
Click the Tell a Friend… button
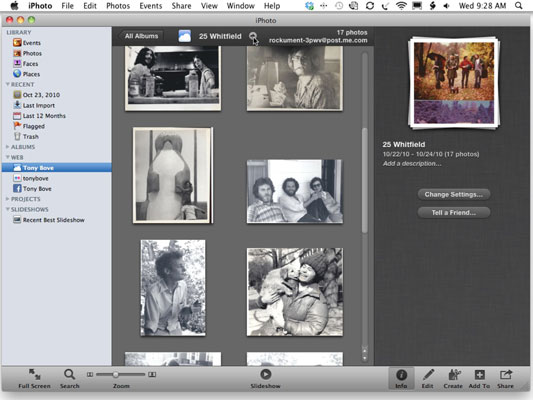tap(453, 212)
